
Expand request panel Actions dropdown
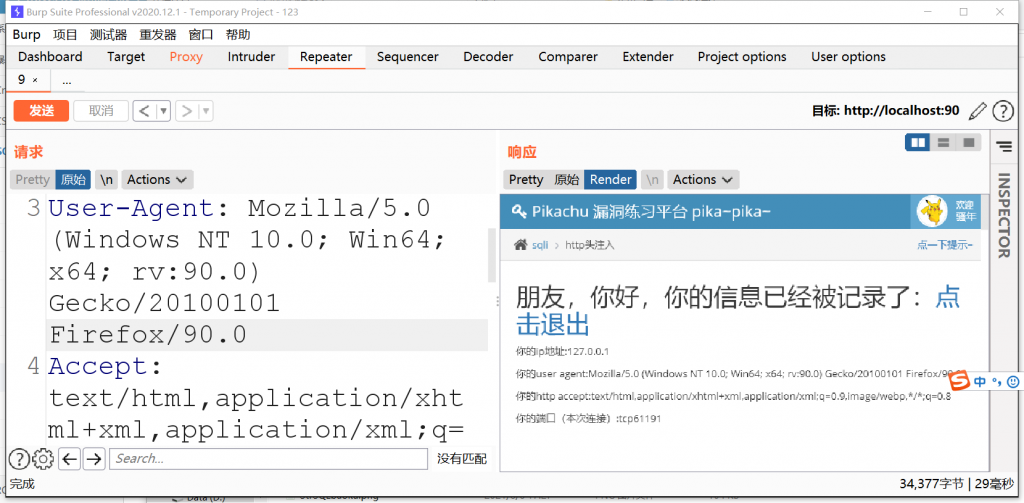tap(157, 180)
